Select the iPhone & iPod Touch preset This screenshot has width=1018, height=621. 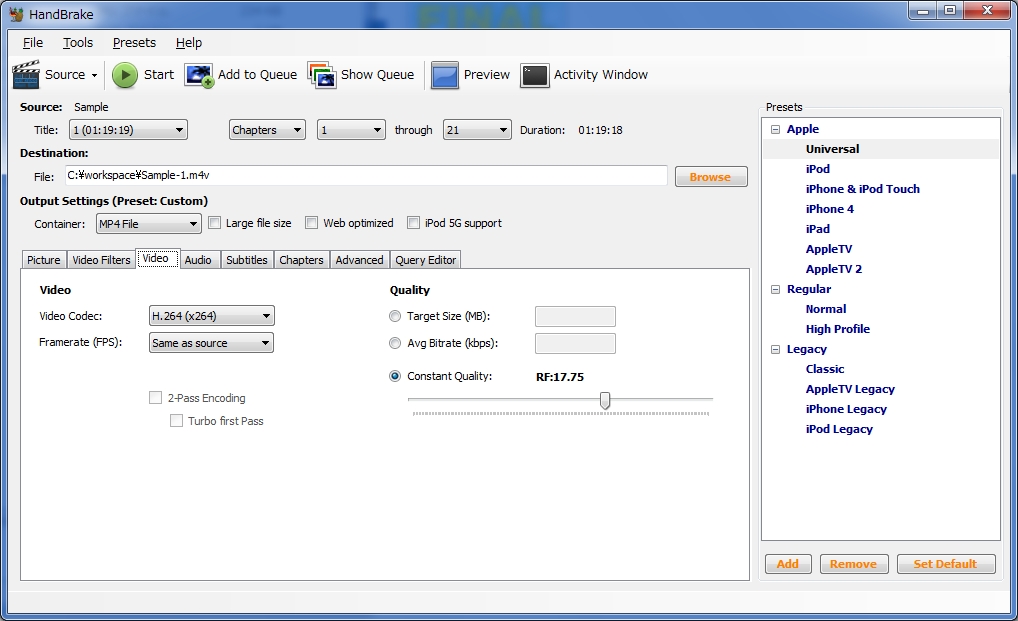pos(863,189)
